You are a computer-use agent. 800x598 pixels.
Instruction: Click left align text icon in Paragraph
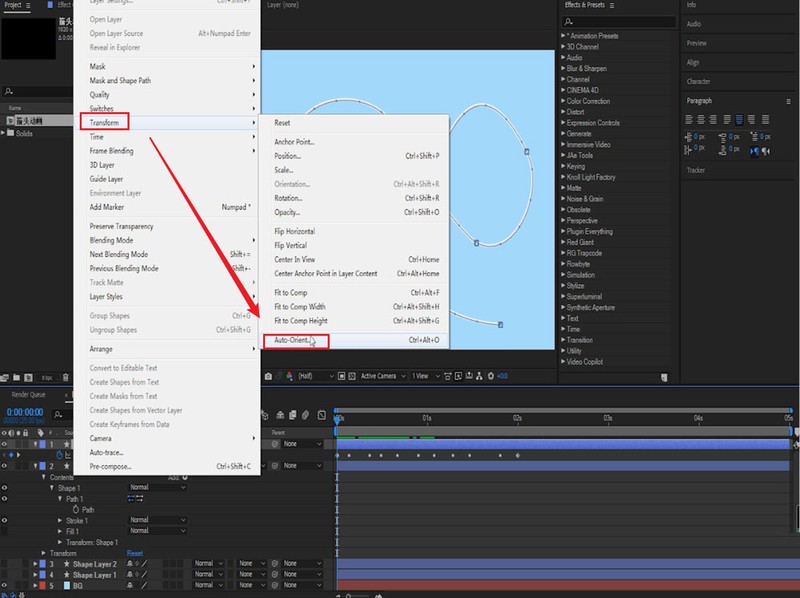tap(690, 119)
